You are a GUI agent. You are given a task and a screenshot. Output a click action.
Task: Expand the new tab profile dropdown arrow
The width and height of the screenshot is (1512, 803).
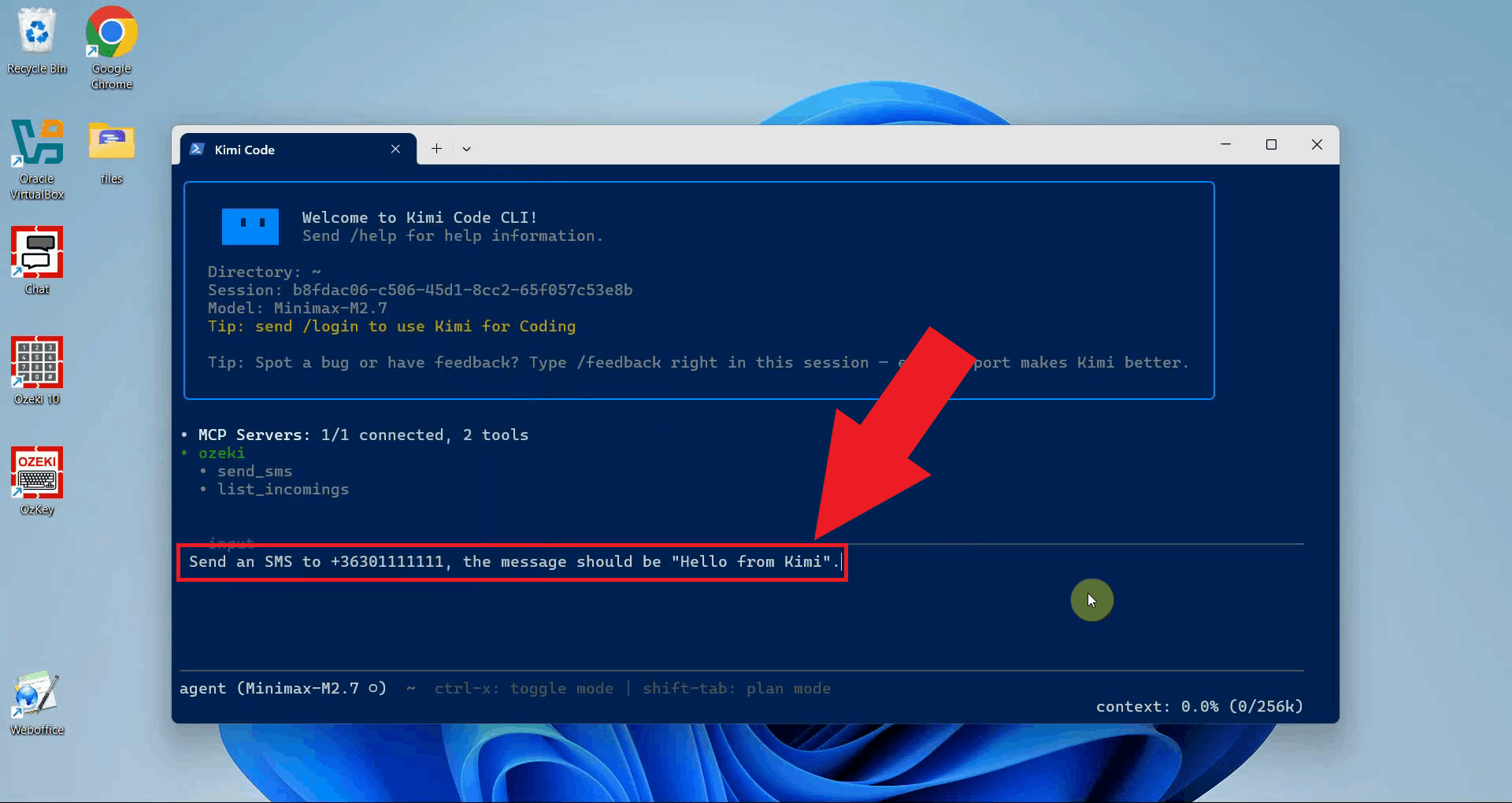(x=466, y=149)
